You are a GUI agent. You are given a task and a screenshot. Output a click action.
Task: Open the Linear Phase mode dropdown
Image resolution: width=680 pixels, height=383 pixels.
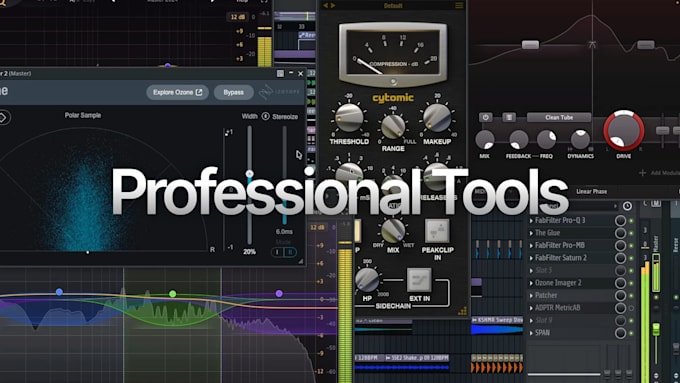click(592, 191)
